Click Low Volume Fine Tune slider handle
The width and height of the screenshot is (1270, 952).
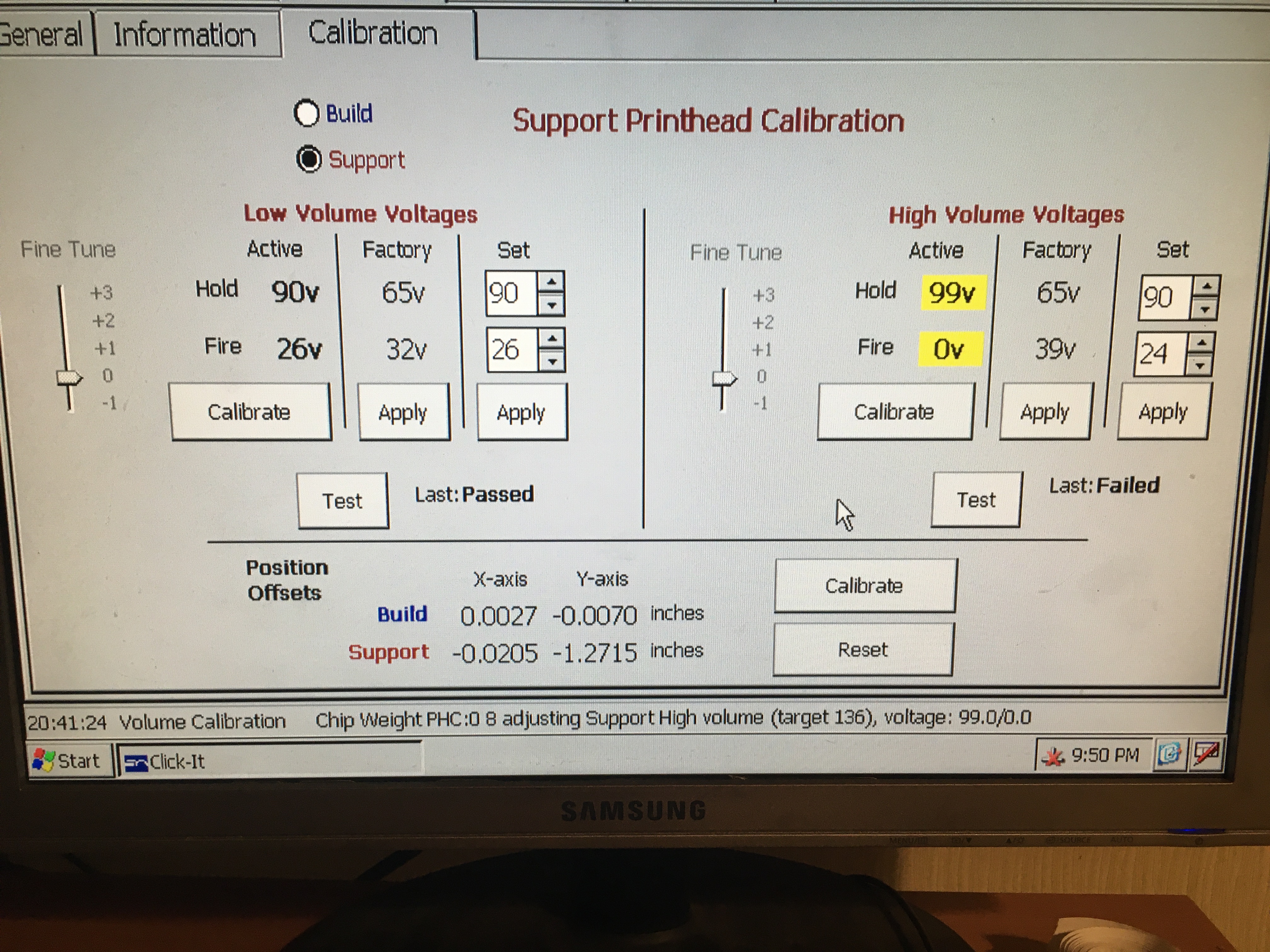[x=69, y=377]
